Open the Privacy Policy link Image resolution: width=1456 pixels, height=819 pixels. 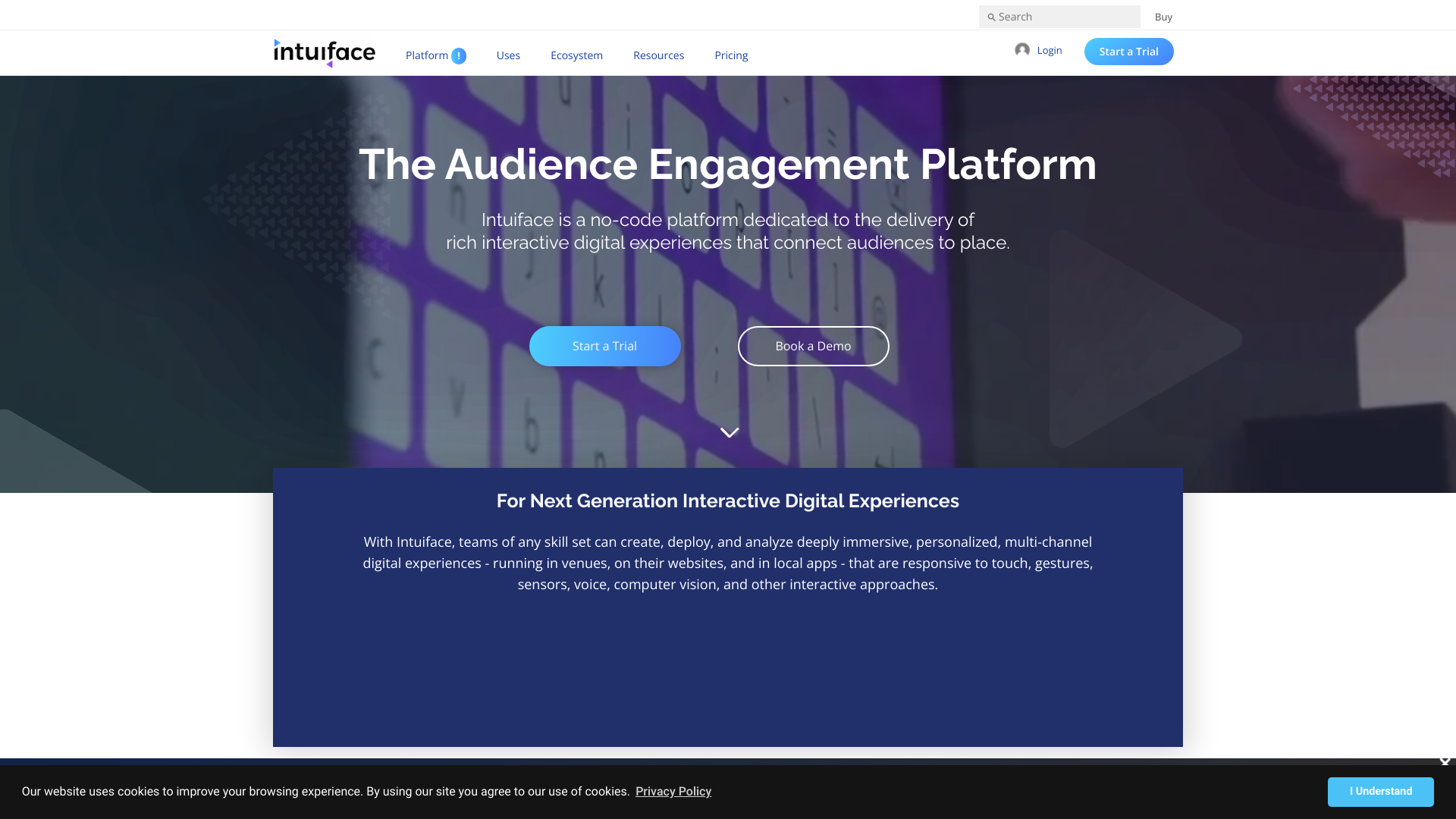(x=673, y=792)
